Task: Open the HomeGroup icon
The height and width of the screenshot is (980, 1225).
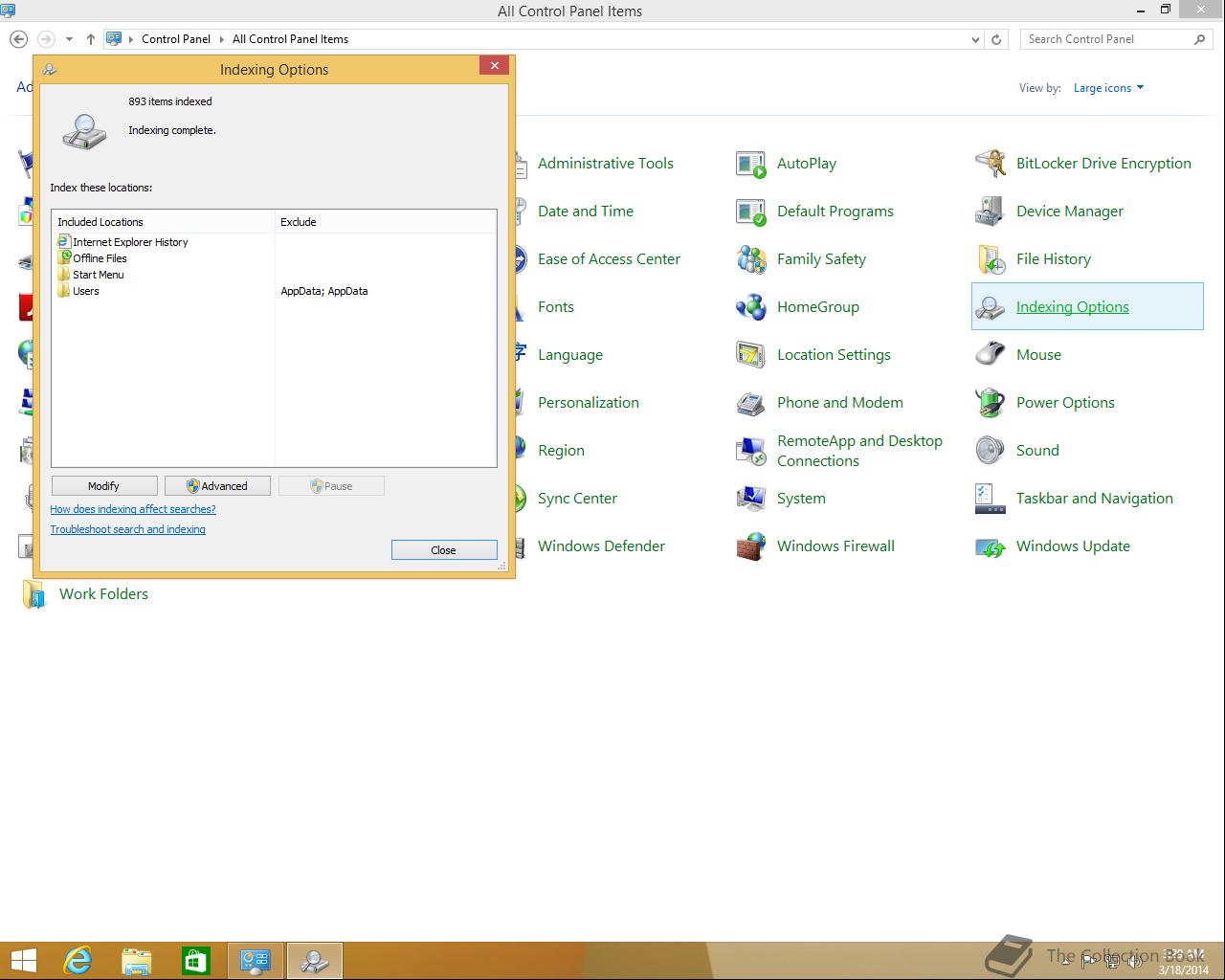Action: click(x=751, y=307)
